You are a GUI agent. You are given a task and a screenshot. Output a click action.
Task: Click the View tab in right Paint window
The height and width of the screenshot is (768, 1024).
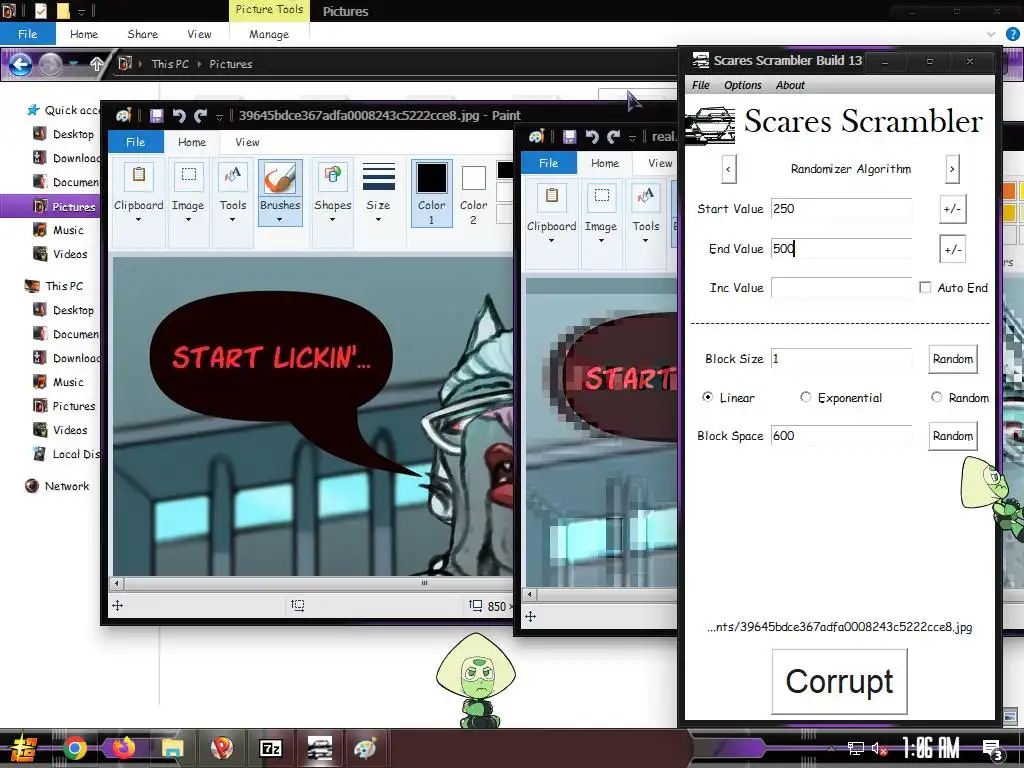pyautogui.click(x=660, y=163)
